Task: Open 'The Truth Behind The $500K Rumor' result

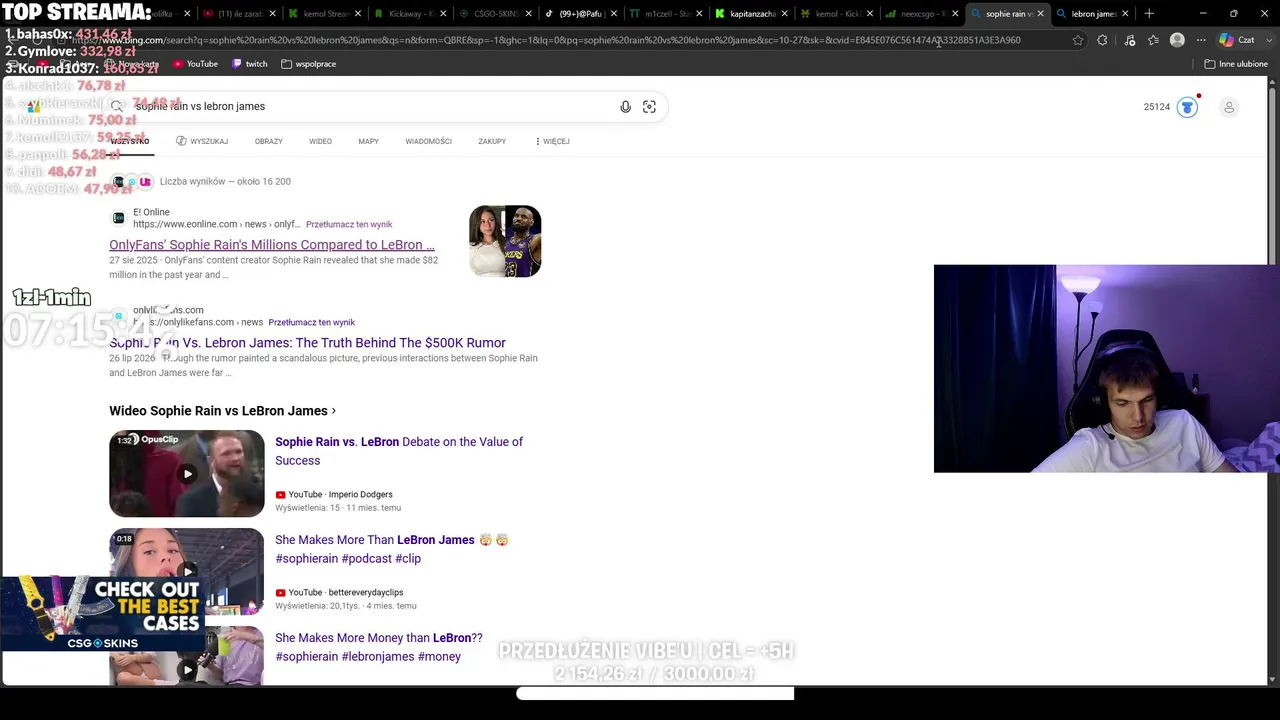Action: (308, 343)
